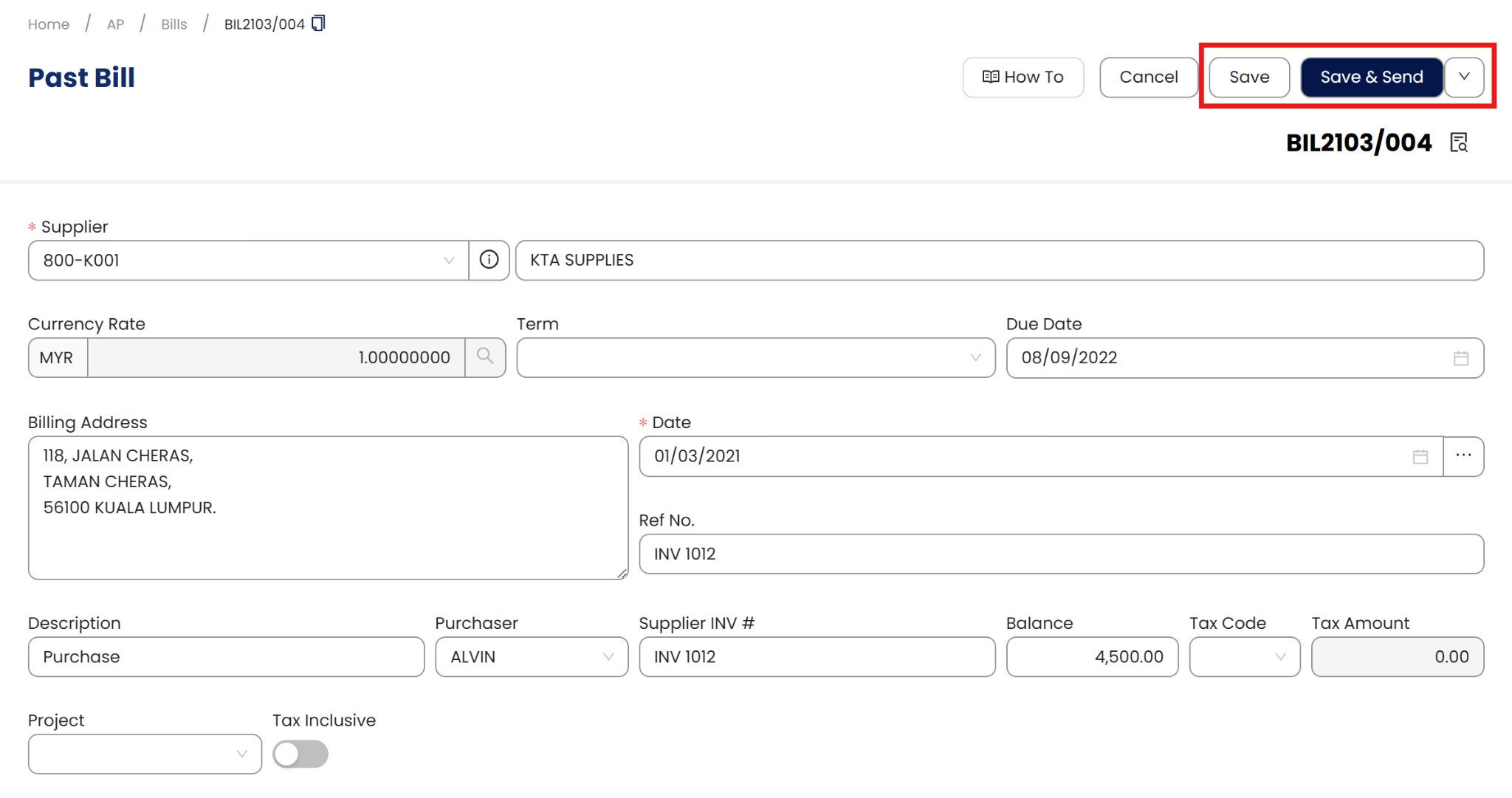This screenshot has width=1512, height=798.
Task: Click the currency rate search magnifier icon
Action: 485,357
